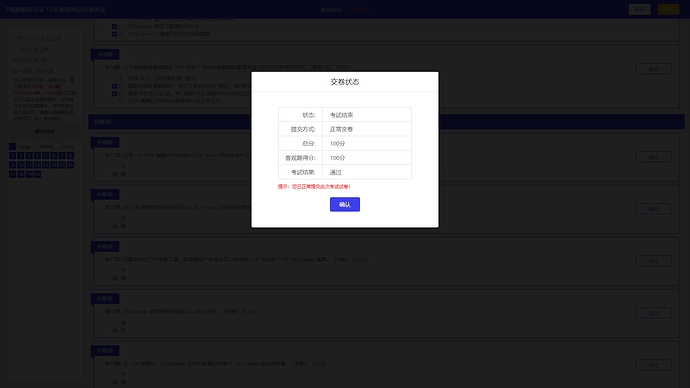Select first radio option for question 17

tap(115, 271)
